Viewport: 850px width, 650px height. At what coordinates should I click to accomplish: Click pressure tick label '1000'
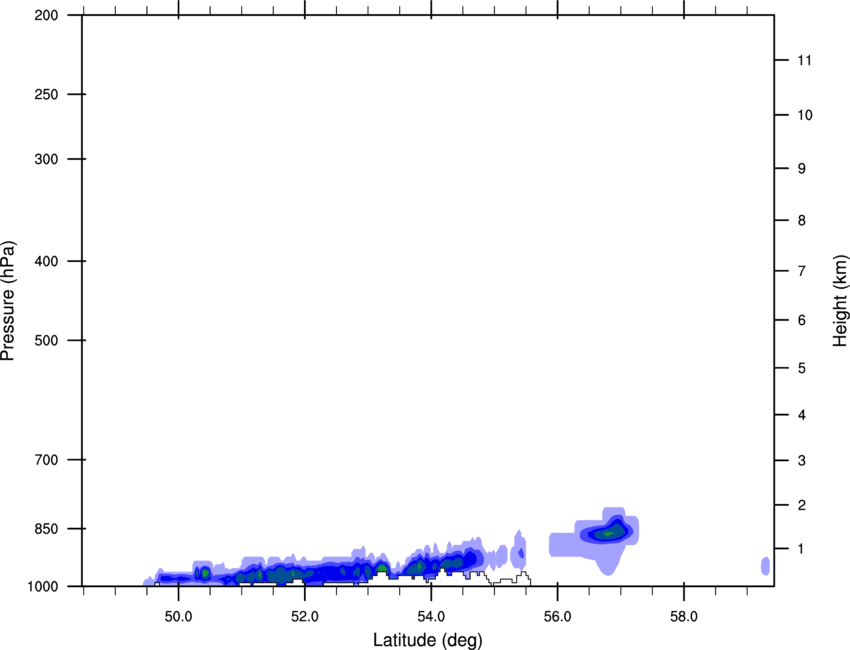point(42,586)
